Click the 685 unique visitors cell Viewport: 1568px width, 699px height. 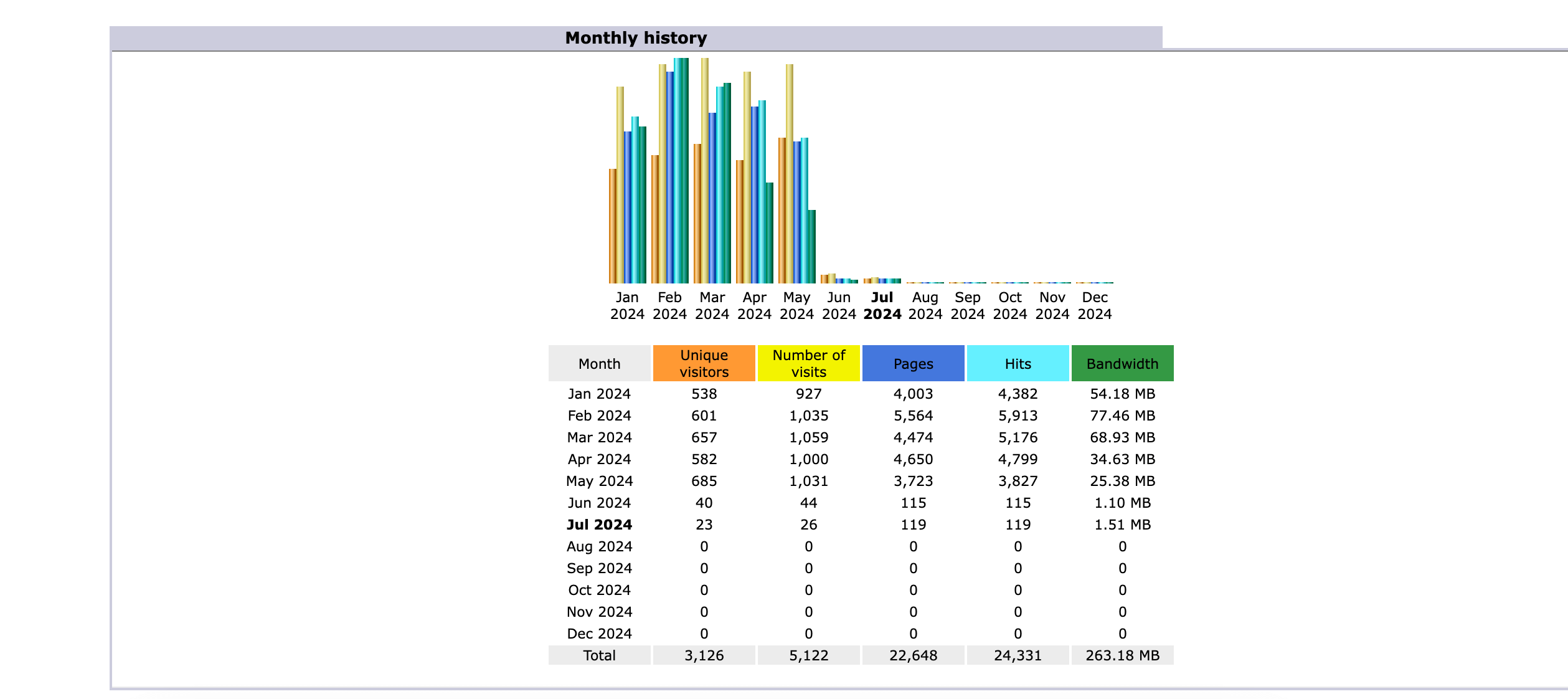tap(704, 481)
